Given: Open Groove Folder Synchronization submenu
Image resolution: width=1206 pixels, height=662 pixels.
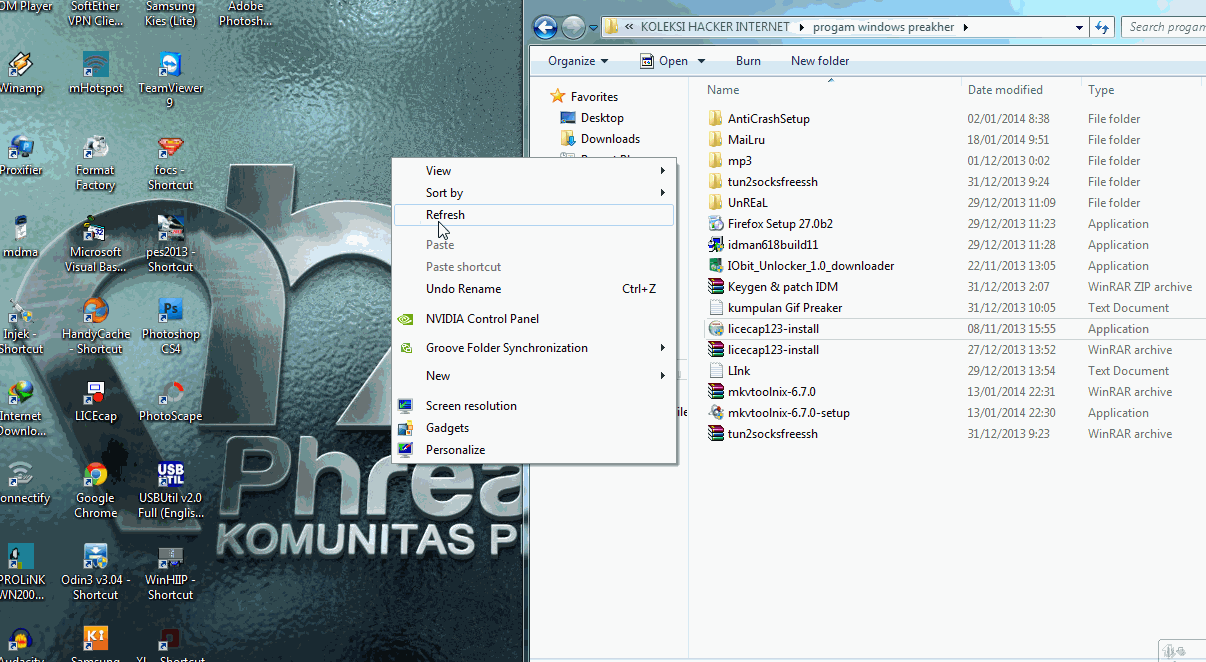Looking at the screenshot, I should (x=534, y=348).
